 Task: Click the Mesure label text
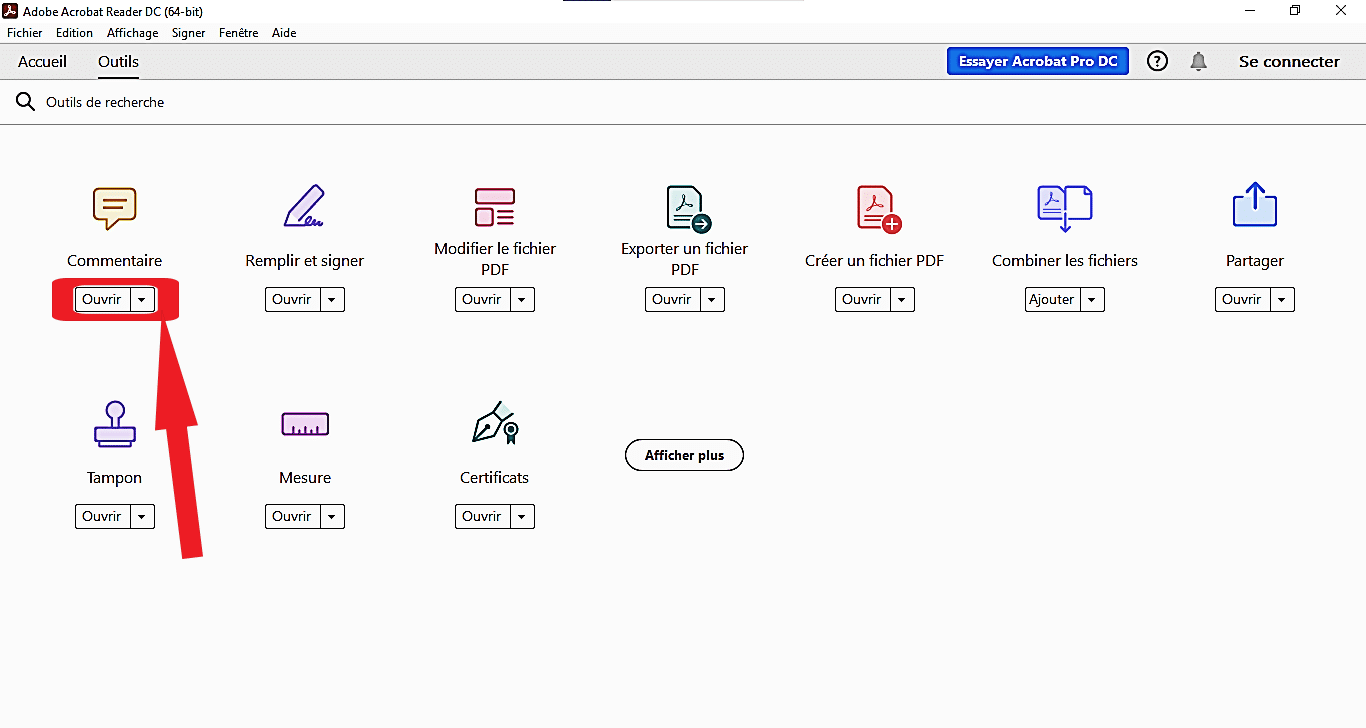pyautogui.click(x=305, y=478)
